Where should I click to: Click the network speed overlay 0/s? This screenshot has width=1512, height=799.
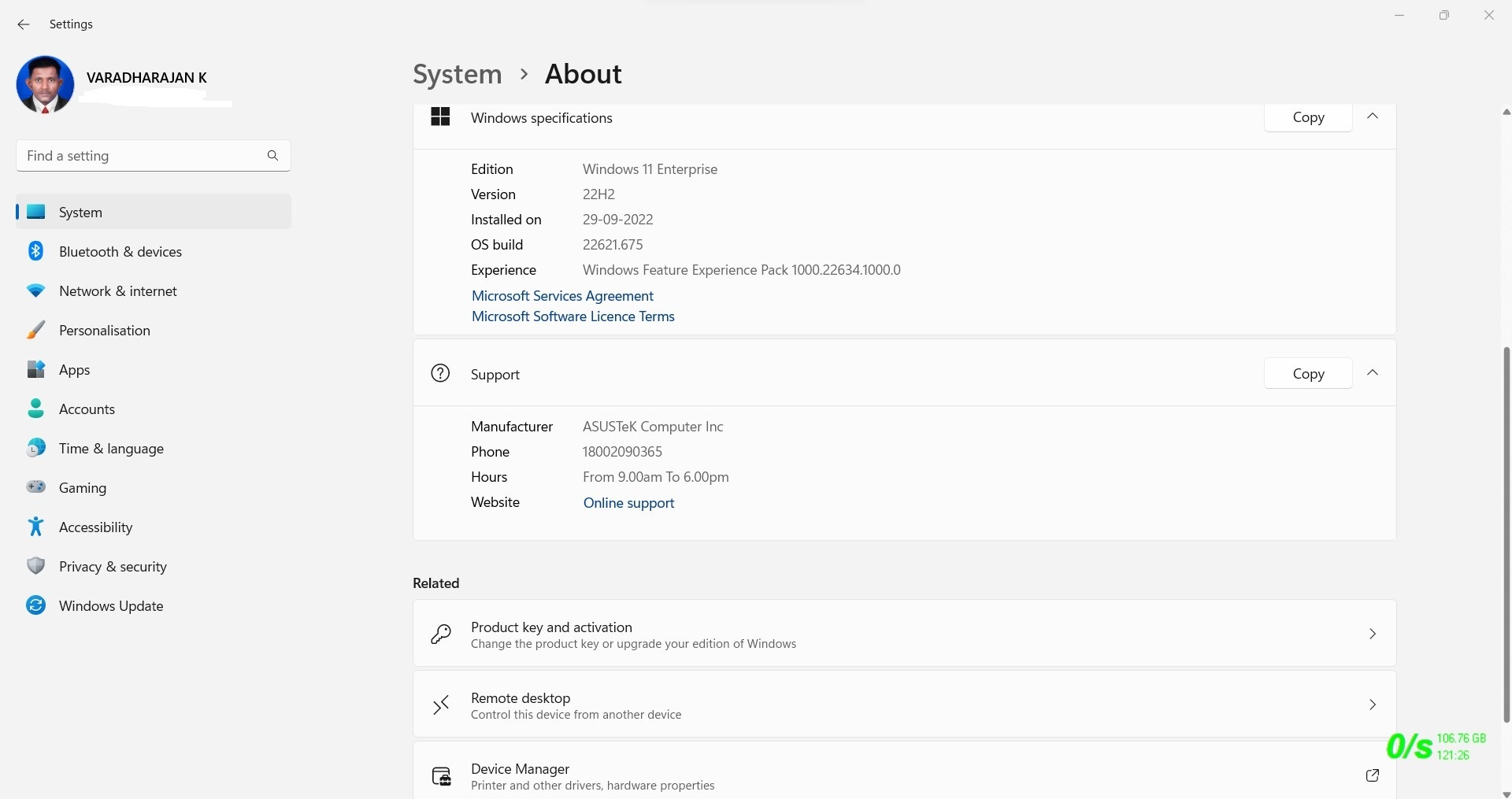1409,747
